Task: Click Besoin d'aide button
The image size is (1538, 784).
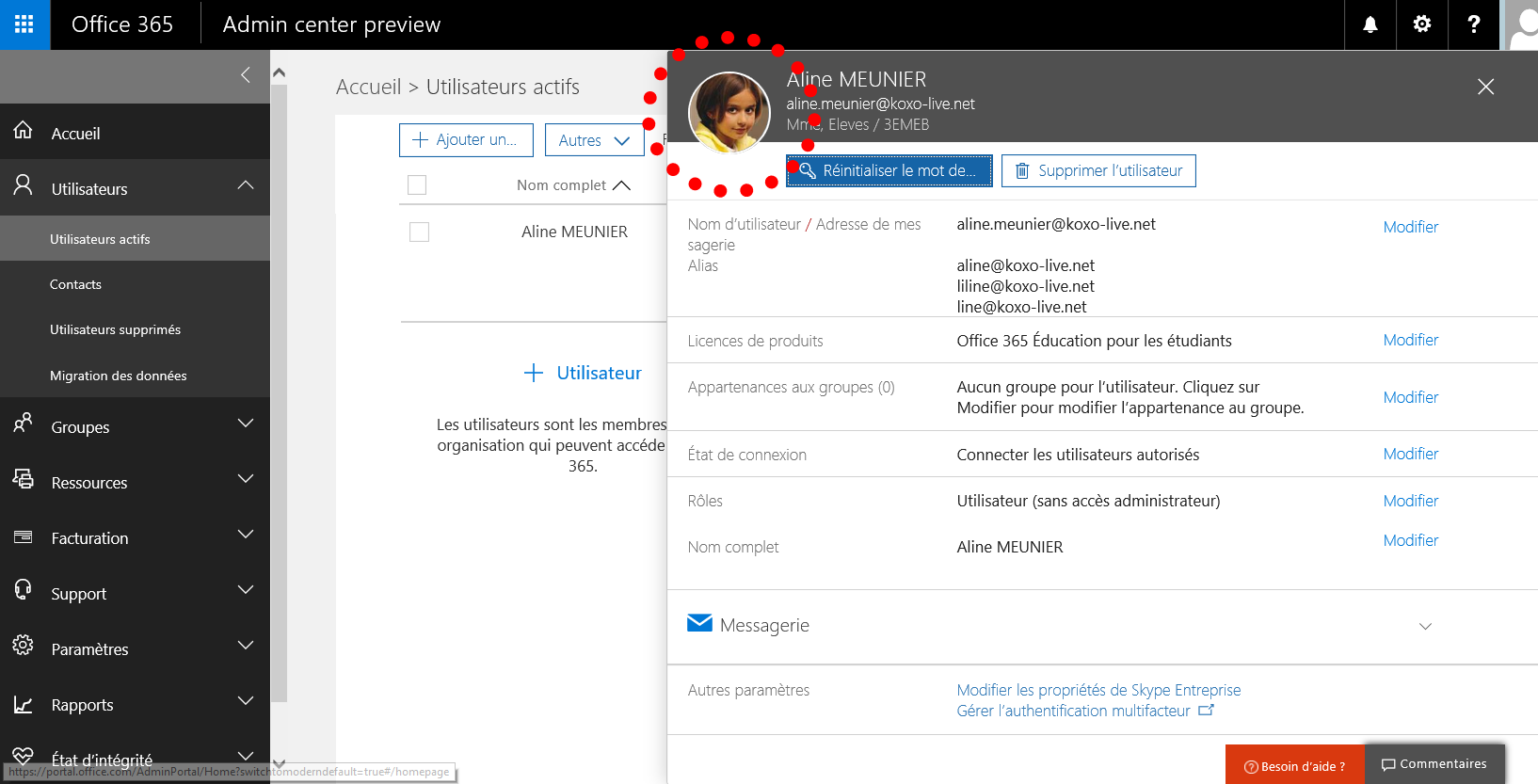Action: (x=1294, y=765)
